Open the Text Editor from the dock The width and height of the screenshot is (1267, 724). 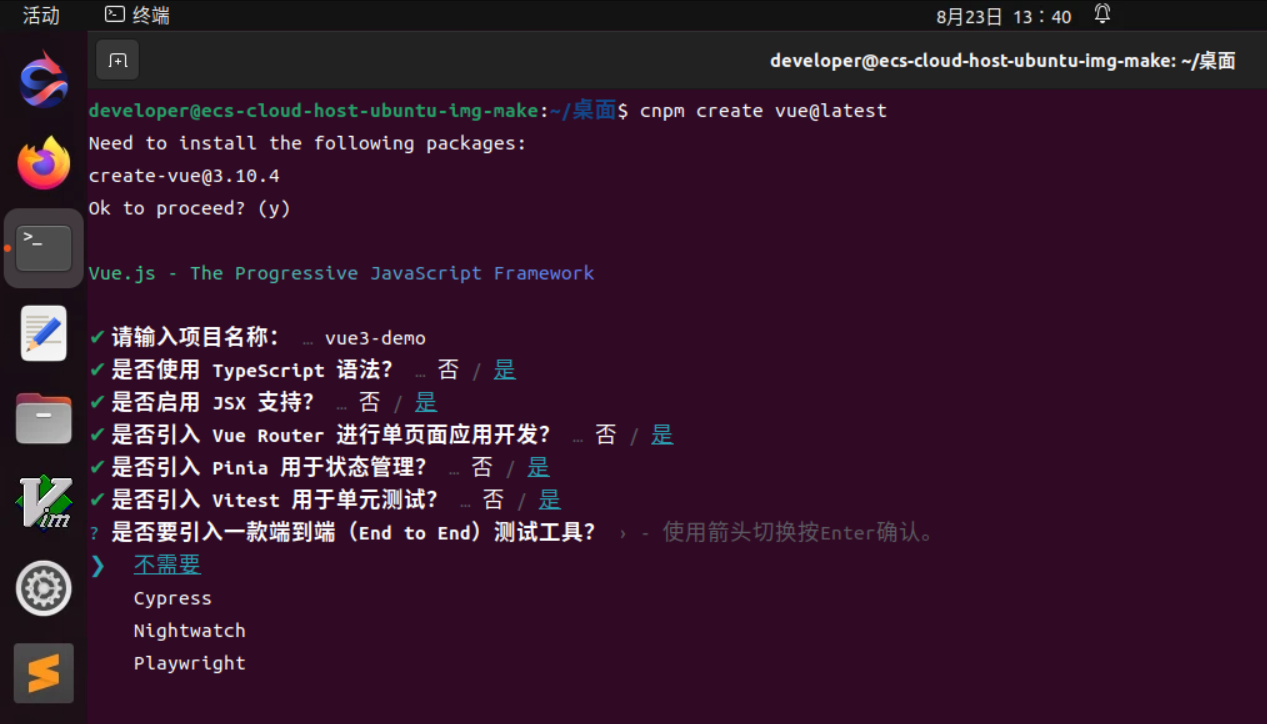[42, 331]
